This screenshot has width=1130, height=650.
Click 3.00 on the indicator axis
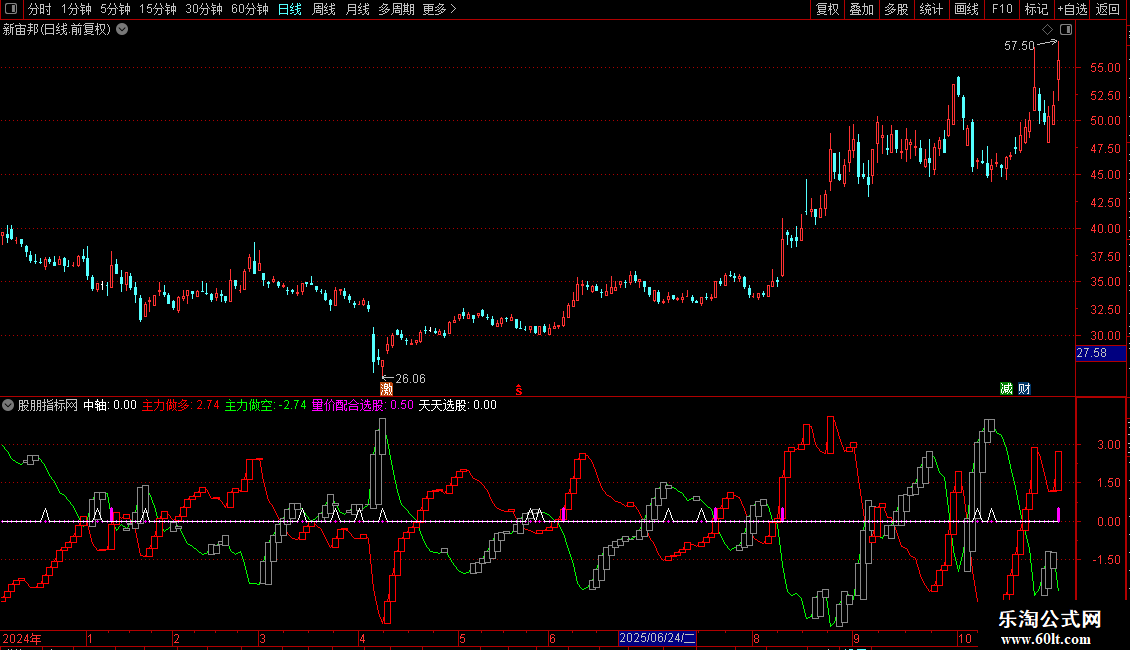click(x=1108, y=445)
